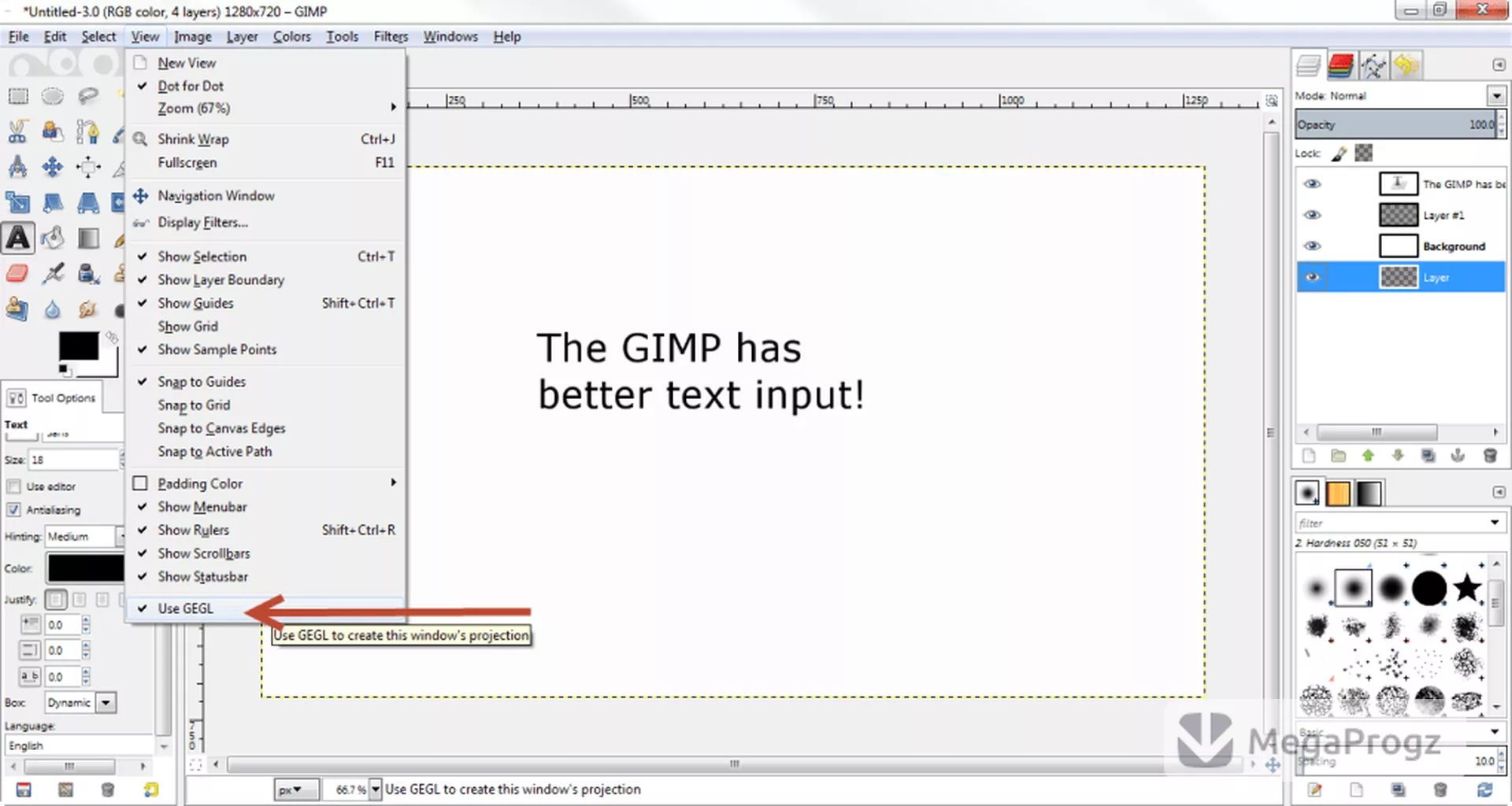Toggle Show Grid menu option
The image size is (1512, 806).
[x=265, y=326]
